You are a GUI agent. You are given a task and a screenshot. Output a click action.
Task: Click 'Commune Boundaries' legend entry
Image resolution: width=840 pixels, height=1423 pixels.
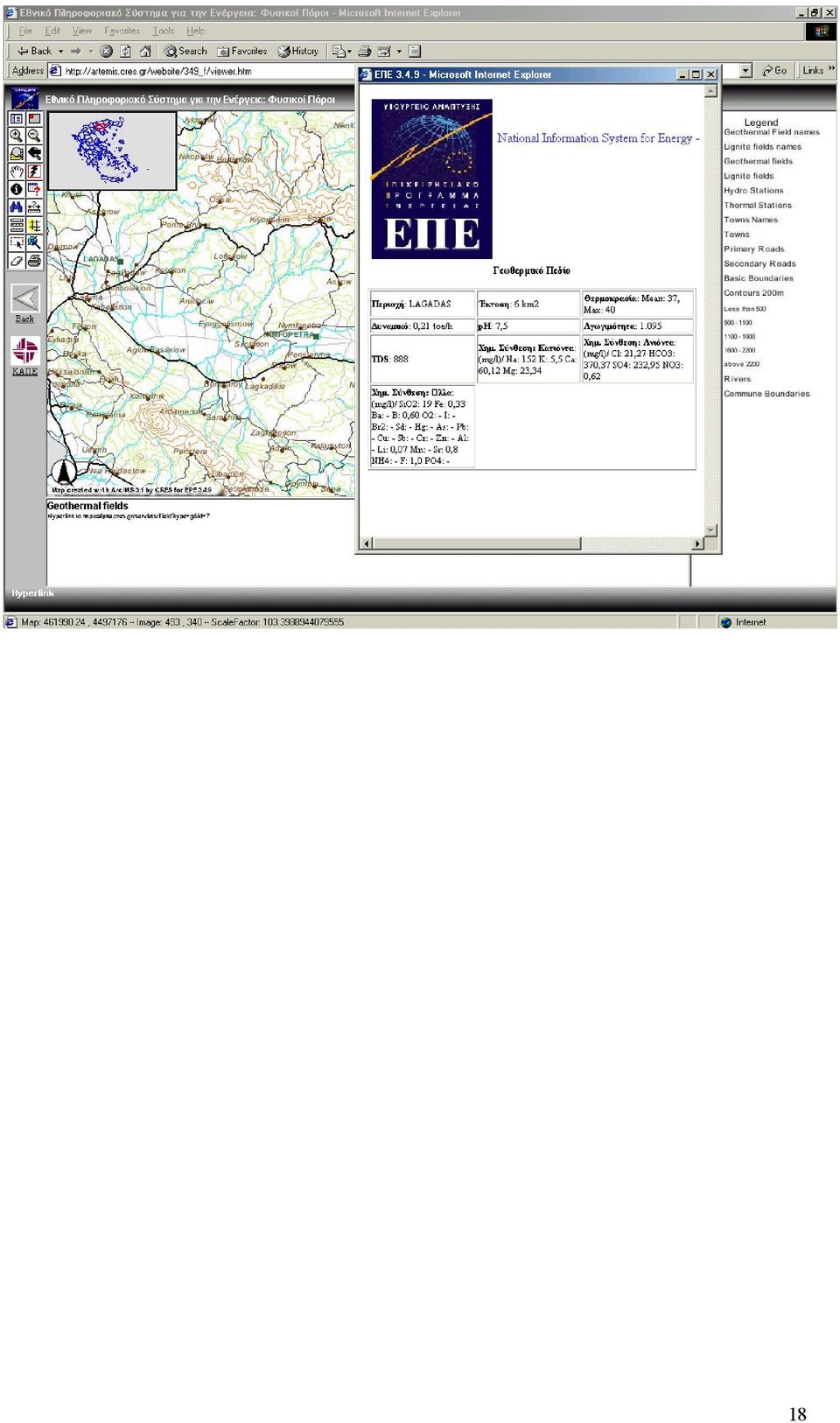pos(766,394)
